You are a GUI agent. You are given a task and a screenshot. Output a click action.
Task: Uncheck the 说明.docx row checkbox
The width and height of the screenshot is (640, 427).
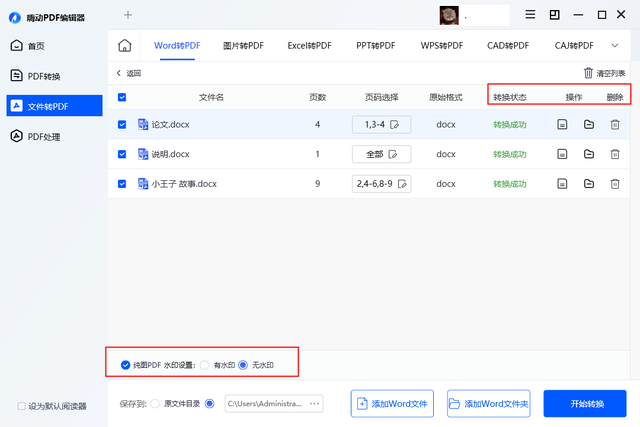pos(122,154)
